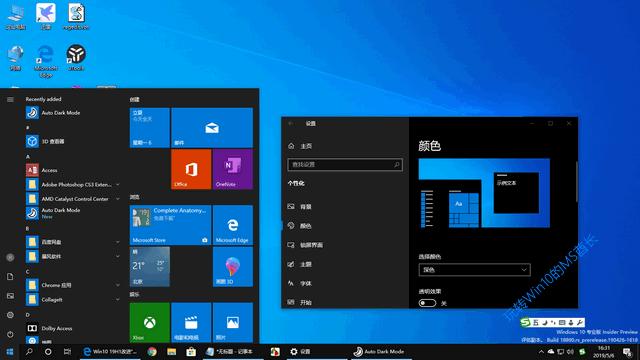Click the Cortana circle on taskbar
This screenshot has width=640, height=360.
pyautogui.click(x=48, y=351)
